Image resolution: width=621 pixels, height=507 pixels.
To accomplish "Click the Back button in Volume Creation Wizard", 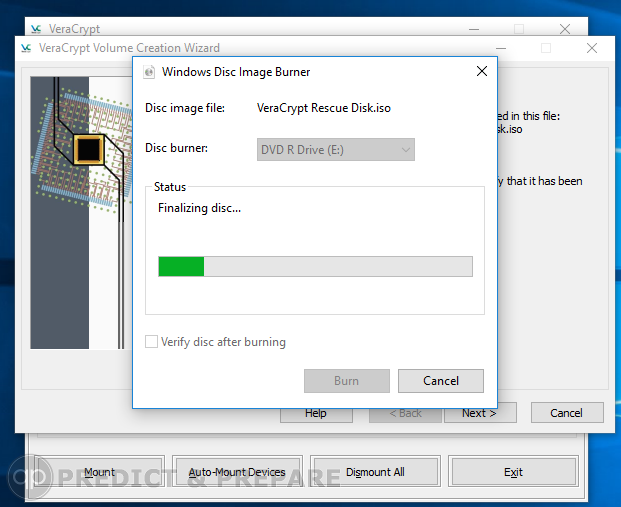I will point(405,414).
